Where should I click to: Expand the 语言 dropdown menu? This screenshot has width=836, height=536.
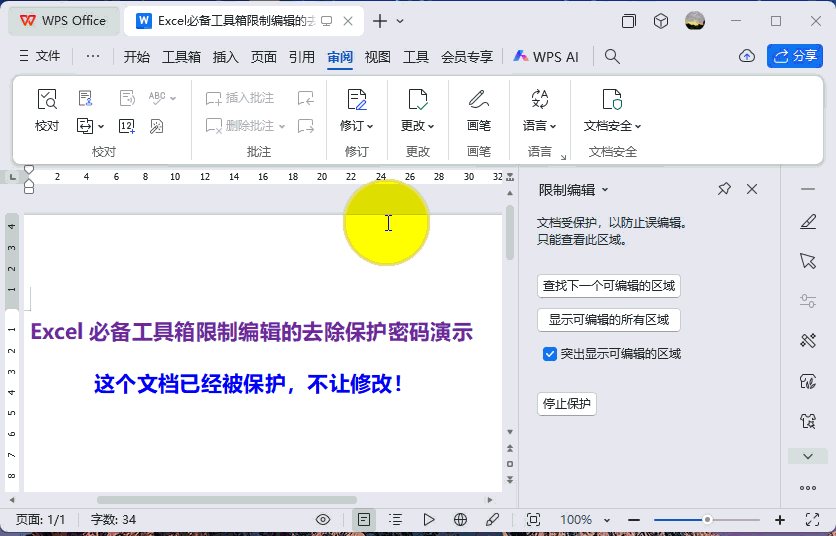coord(540,126)
